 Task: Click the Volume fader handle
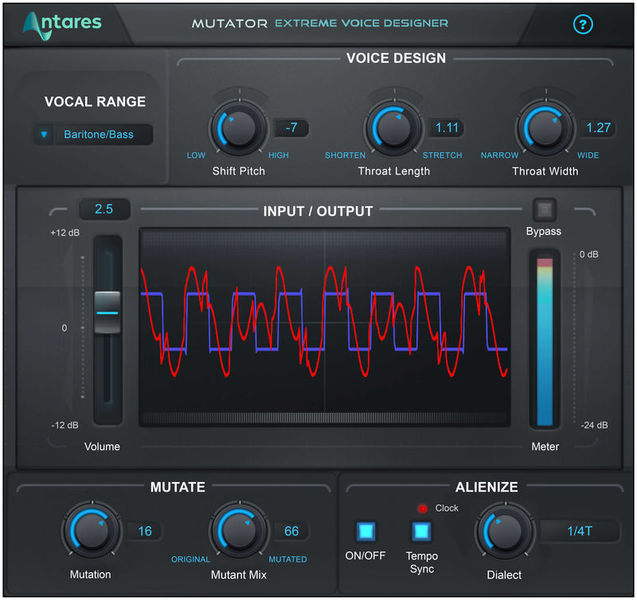107,312
